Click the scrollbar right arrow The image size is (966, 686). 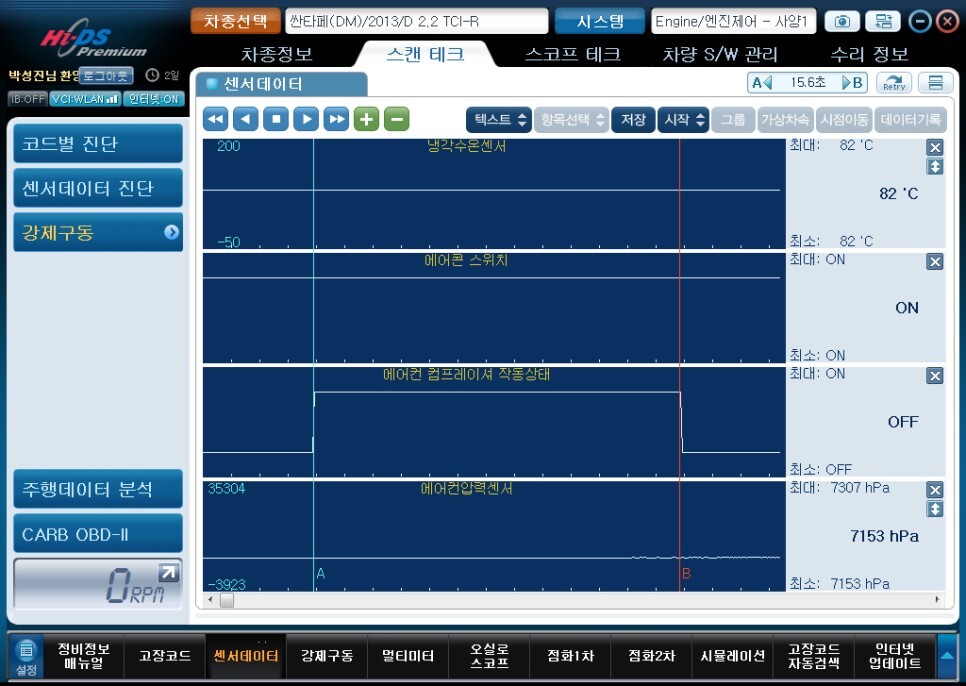coord(938,600)
